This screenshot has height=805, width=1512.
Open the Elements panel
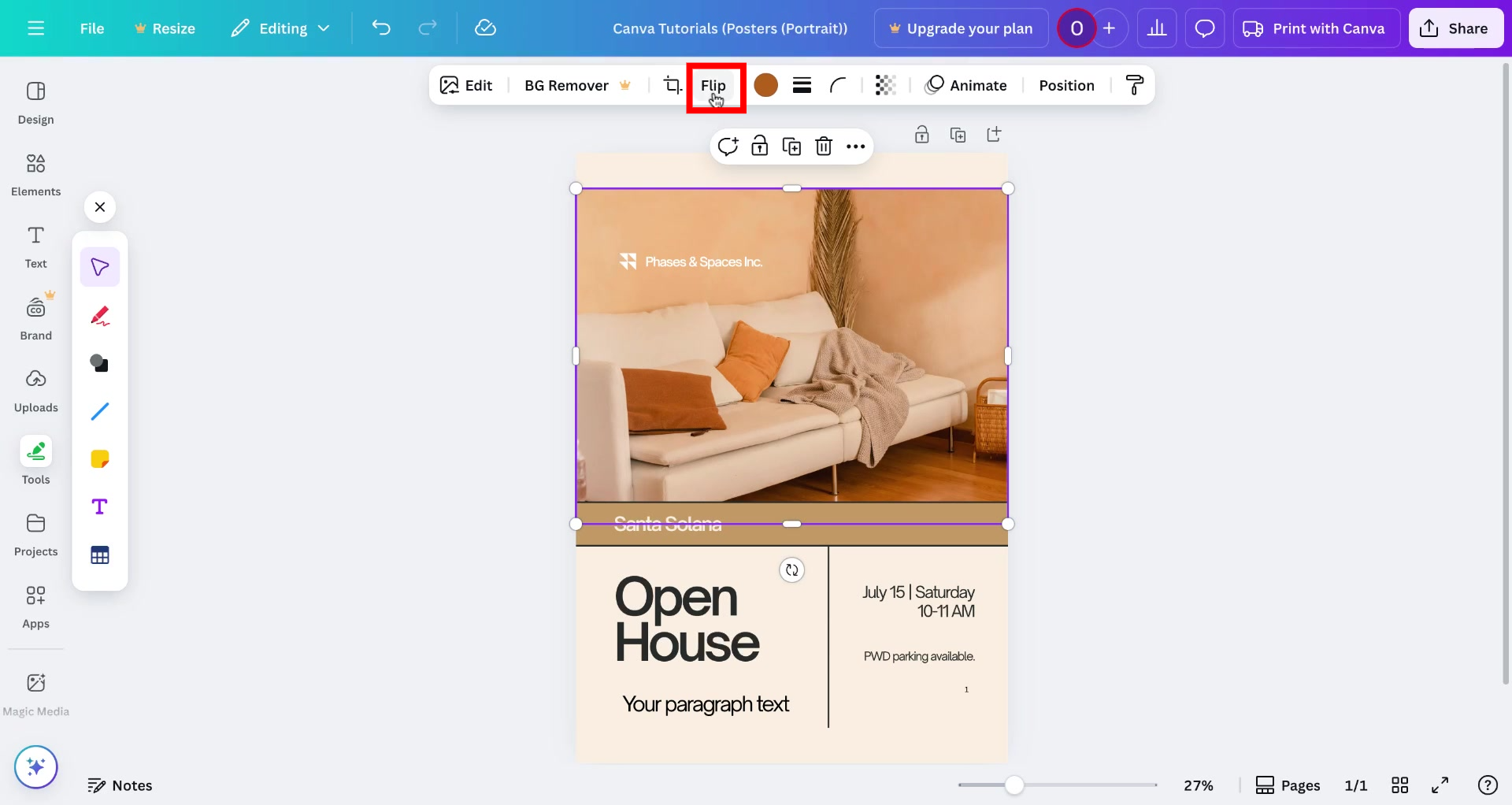(x=35, y=175)
